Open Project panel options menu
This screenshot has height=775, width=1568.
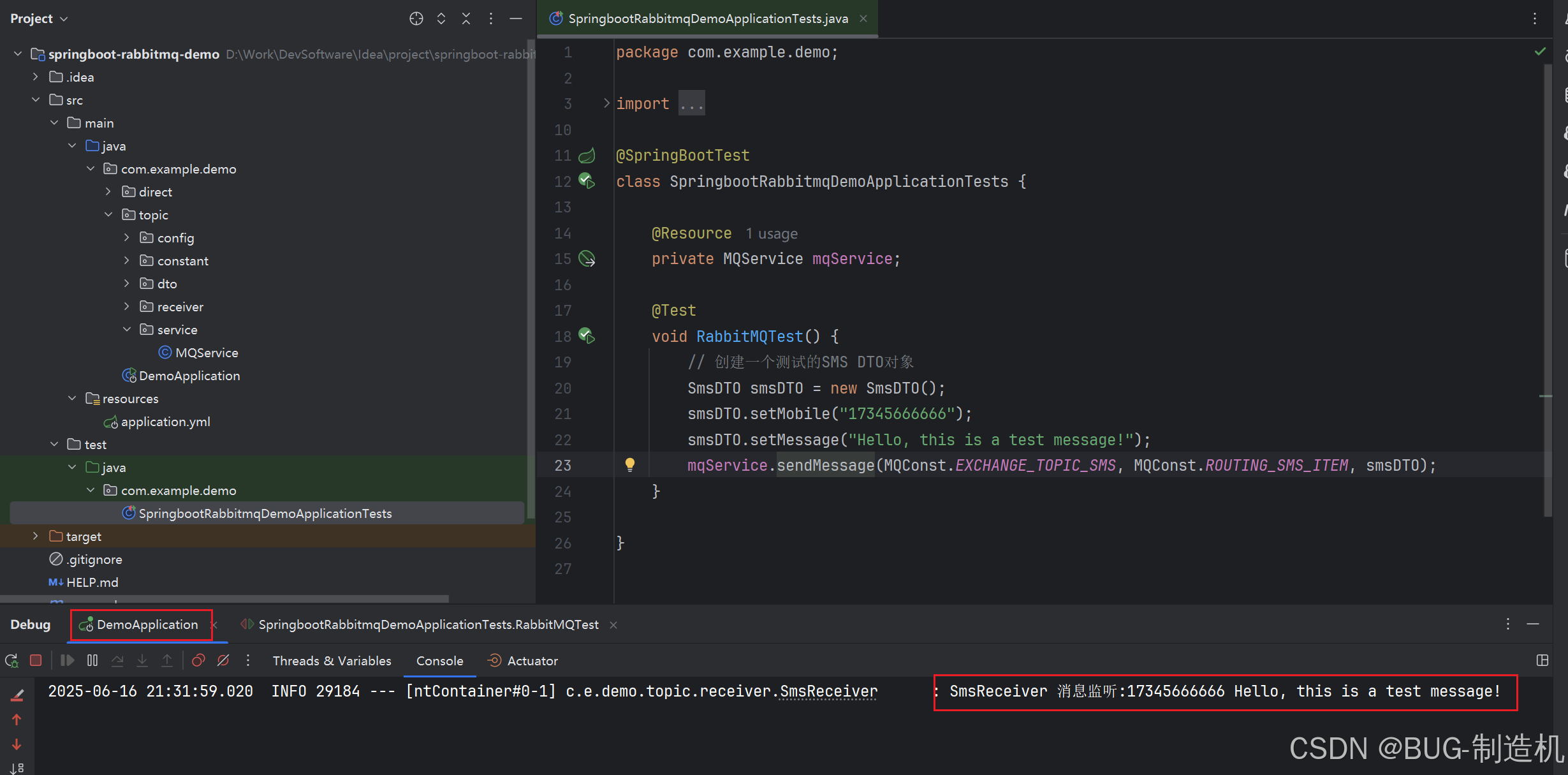(490, 18)
